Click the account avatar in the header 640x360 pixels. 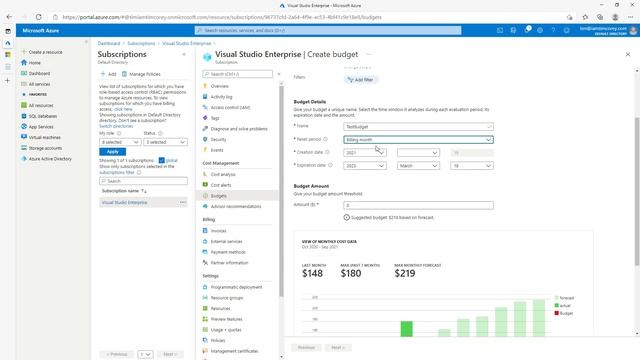[x=633, y=31]
